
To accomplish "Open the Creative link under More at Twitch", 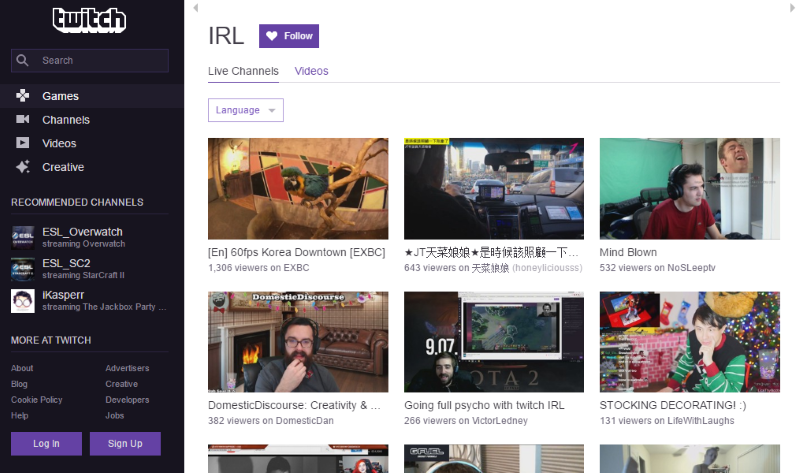I will point(121,384).
